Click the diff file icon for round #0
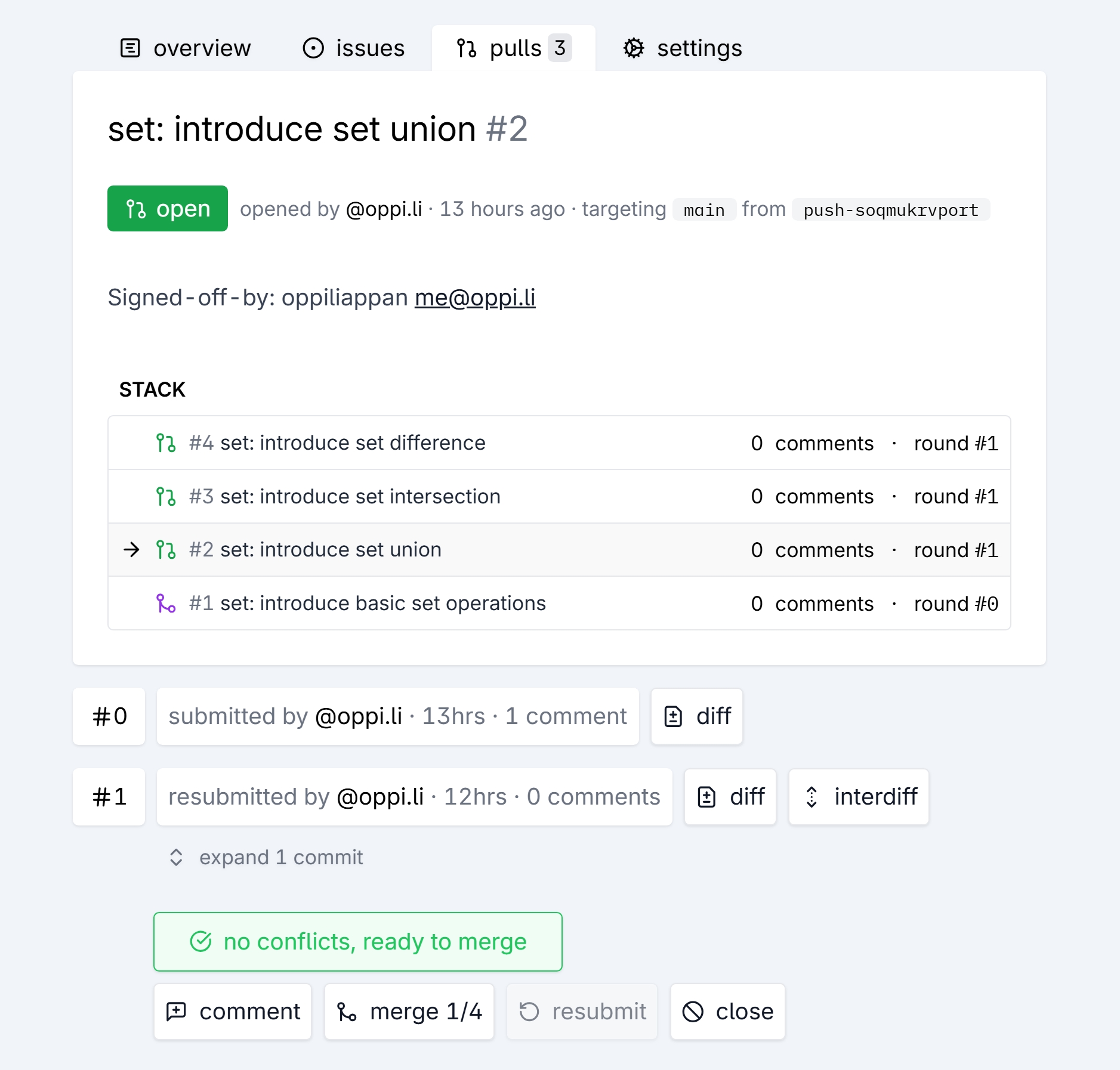The width and height of the screenshot is (1120, 1070). [673, 716]
